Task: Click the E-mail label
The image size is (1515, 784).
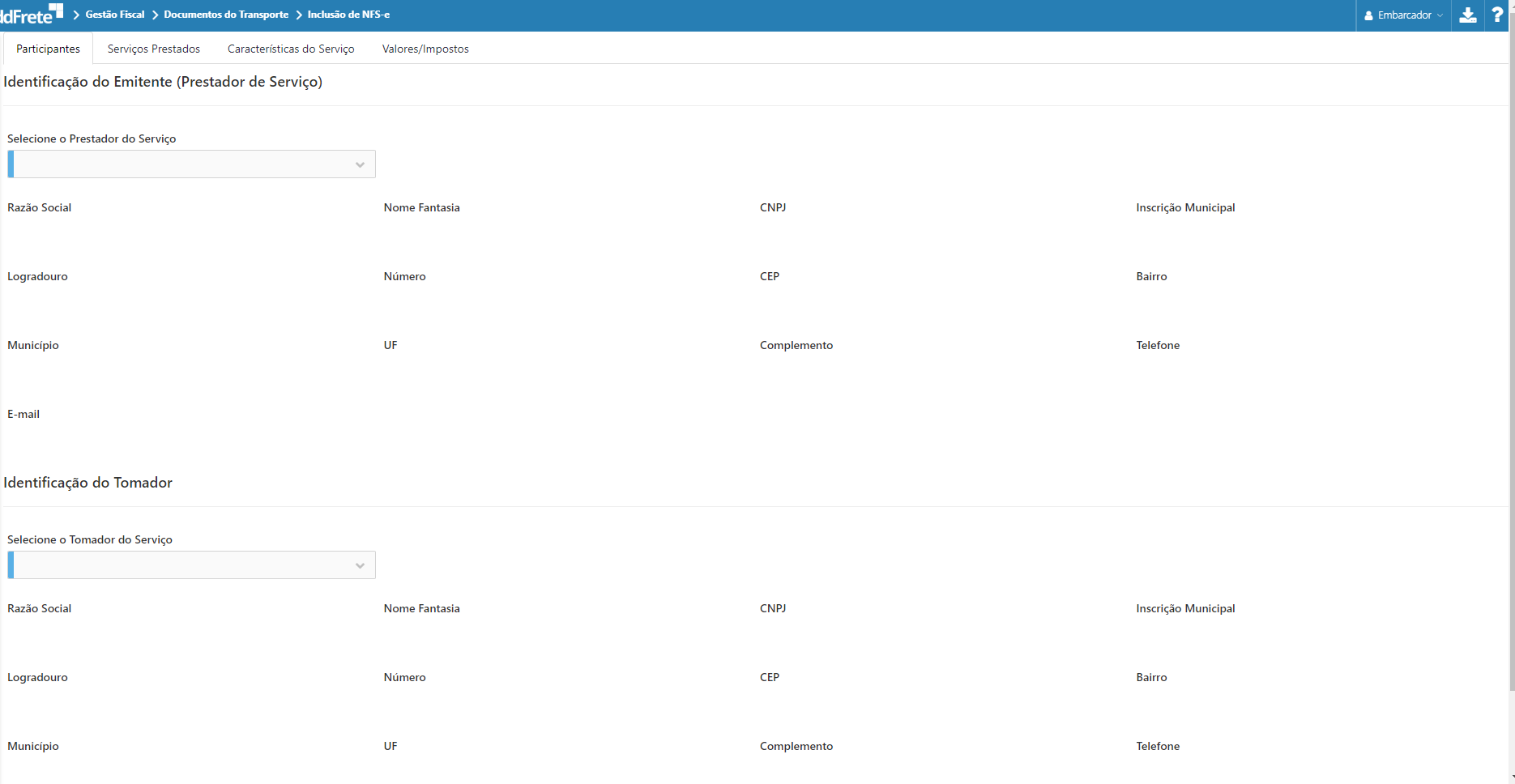Action: tap(23, 414)
